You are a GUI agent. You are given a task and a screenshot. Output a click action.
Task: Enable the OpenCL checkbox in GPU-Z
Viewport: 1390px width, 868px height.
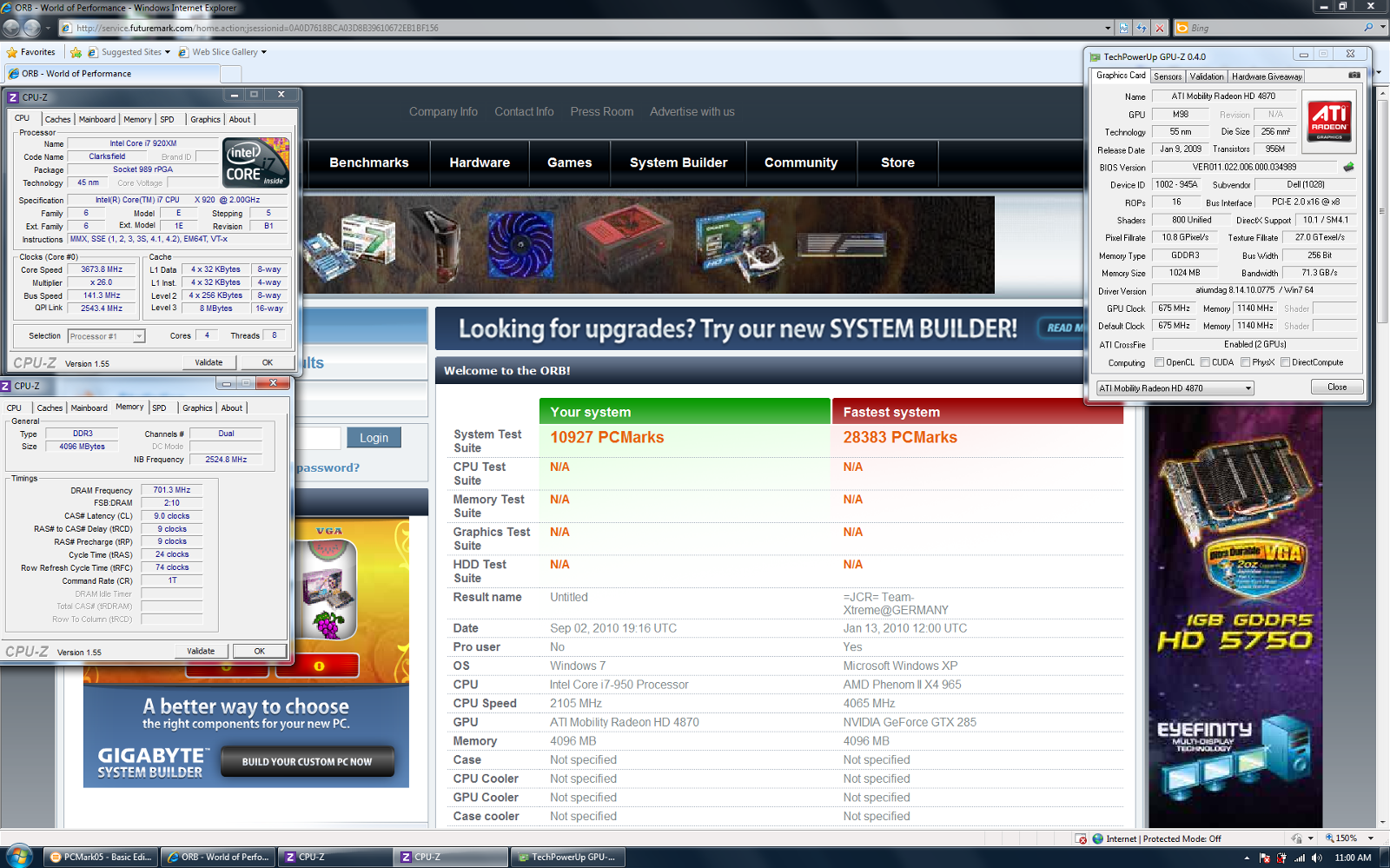pyautogui.click(x=1159, y=362)
